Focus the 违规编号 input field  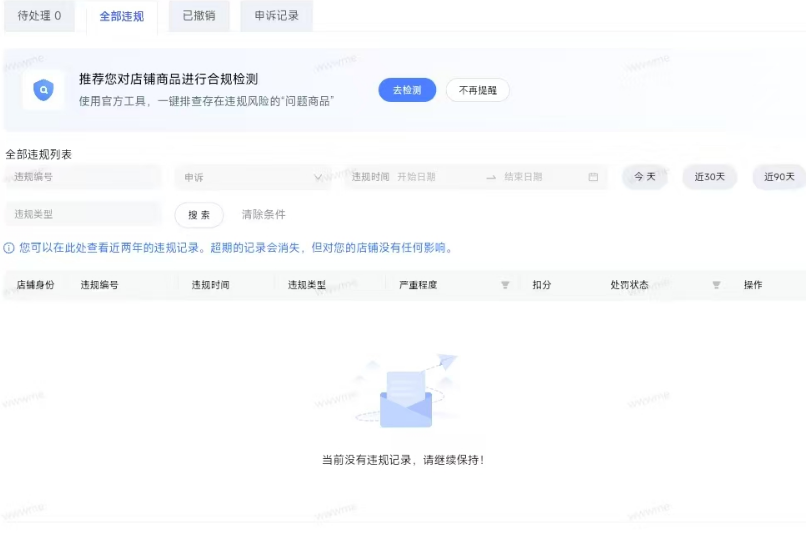click(82, 177)
